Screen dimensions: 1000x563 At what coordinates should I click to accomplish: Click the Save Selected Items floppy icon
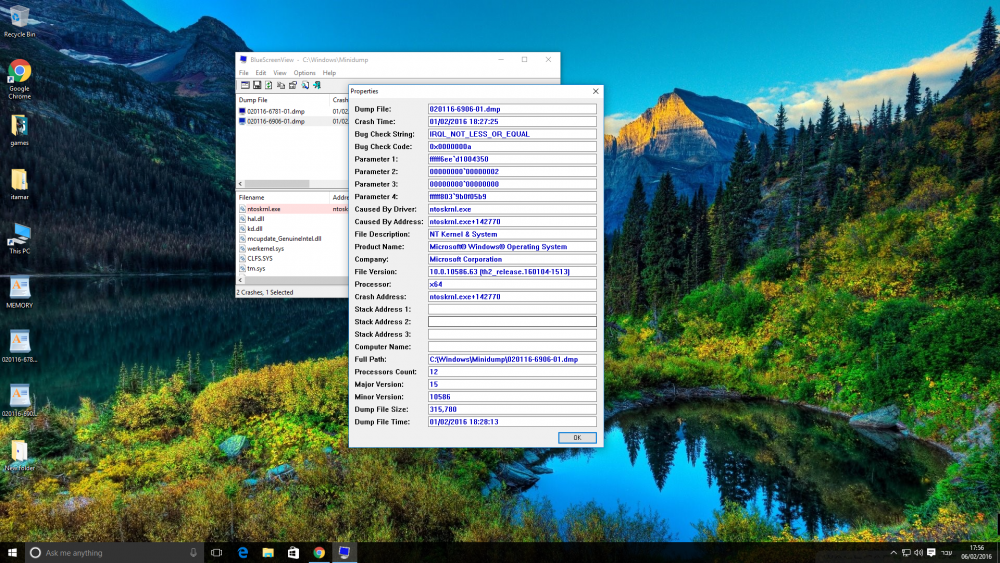(x=257, y=85)
